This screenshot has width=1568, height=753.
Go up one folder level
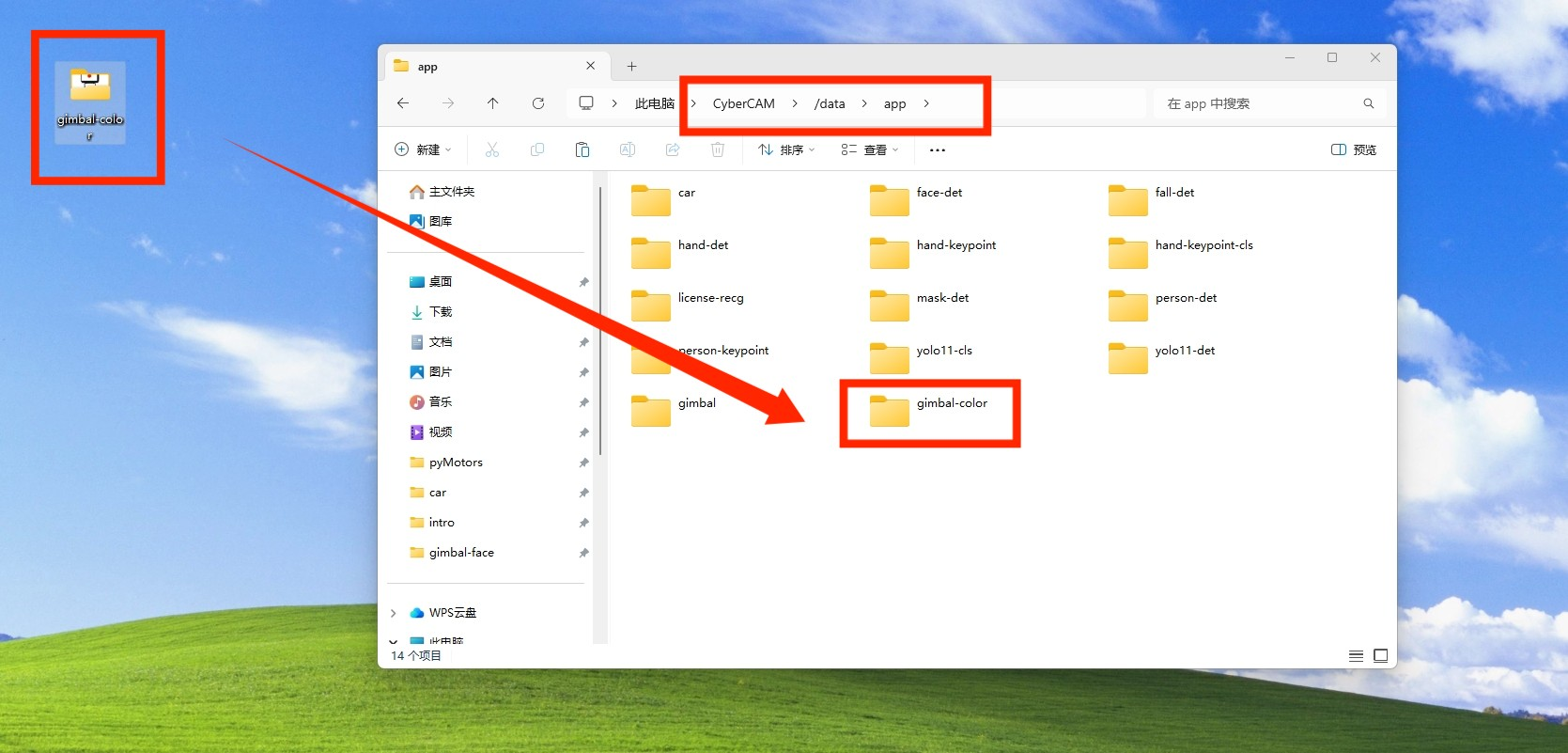pyautogui.click(x=493, y=103)
